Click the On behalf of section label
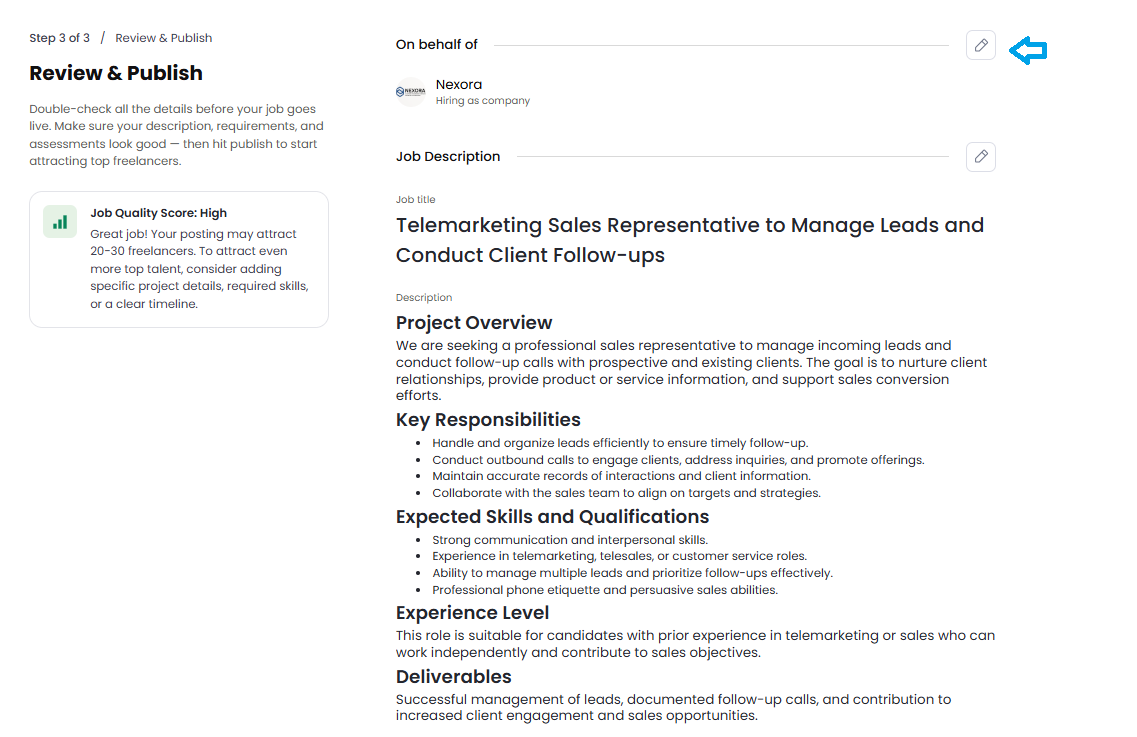The width and height of the screenshot is (1137, 737). pyautogui.click(x=437, y=45)
